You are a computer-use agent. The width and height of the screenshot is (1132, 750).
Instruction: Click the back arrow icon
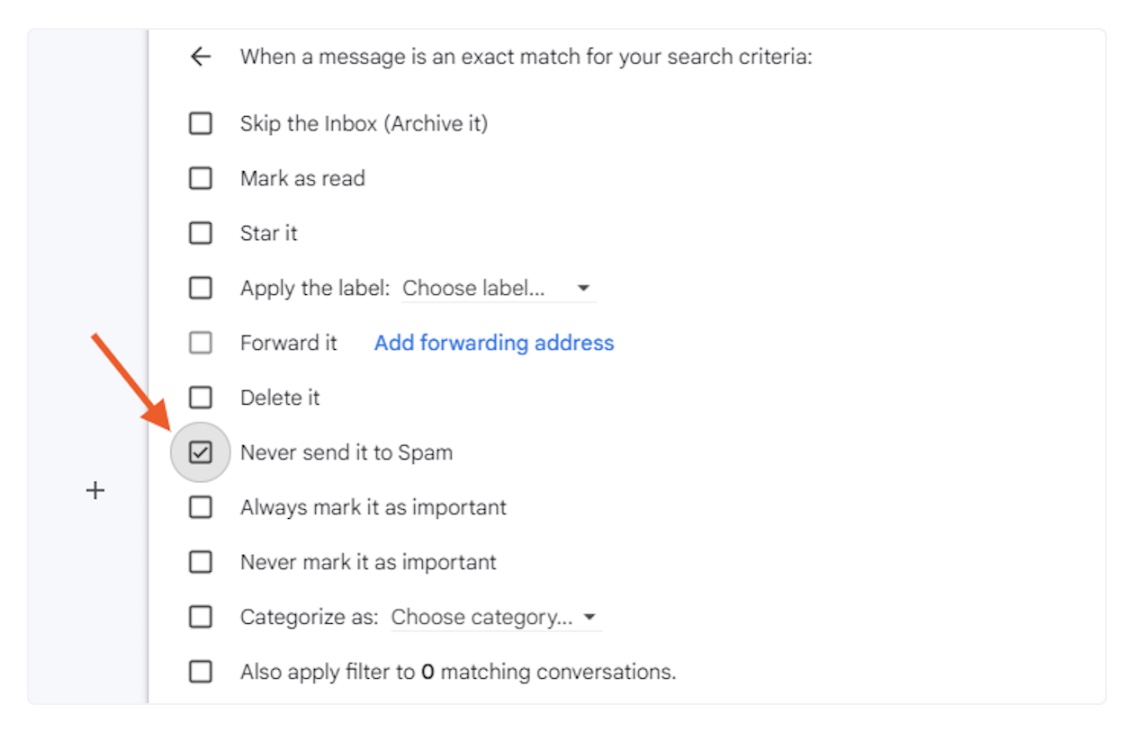pyautogui.click(x=201, y=56)
